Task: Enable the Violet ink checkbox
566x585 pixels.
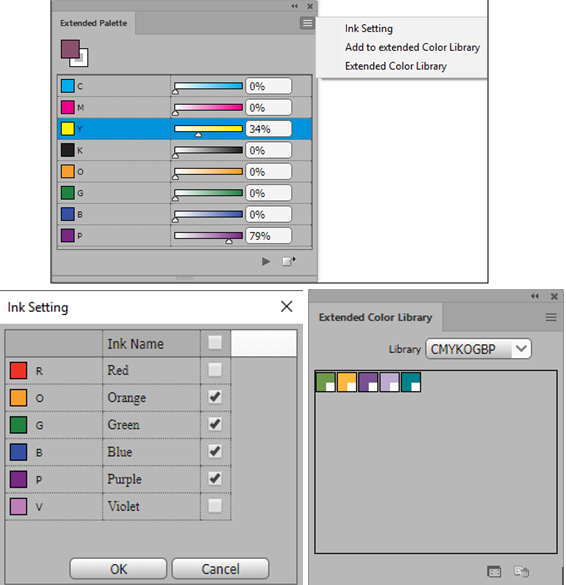Action: tap(215, 506)
